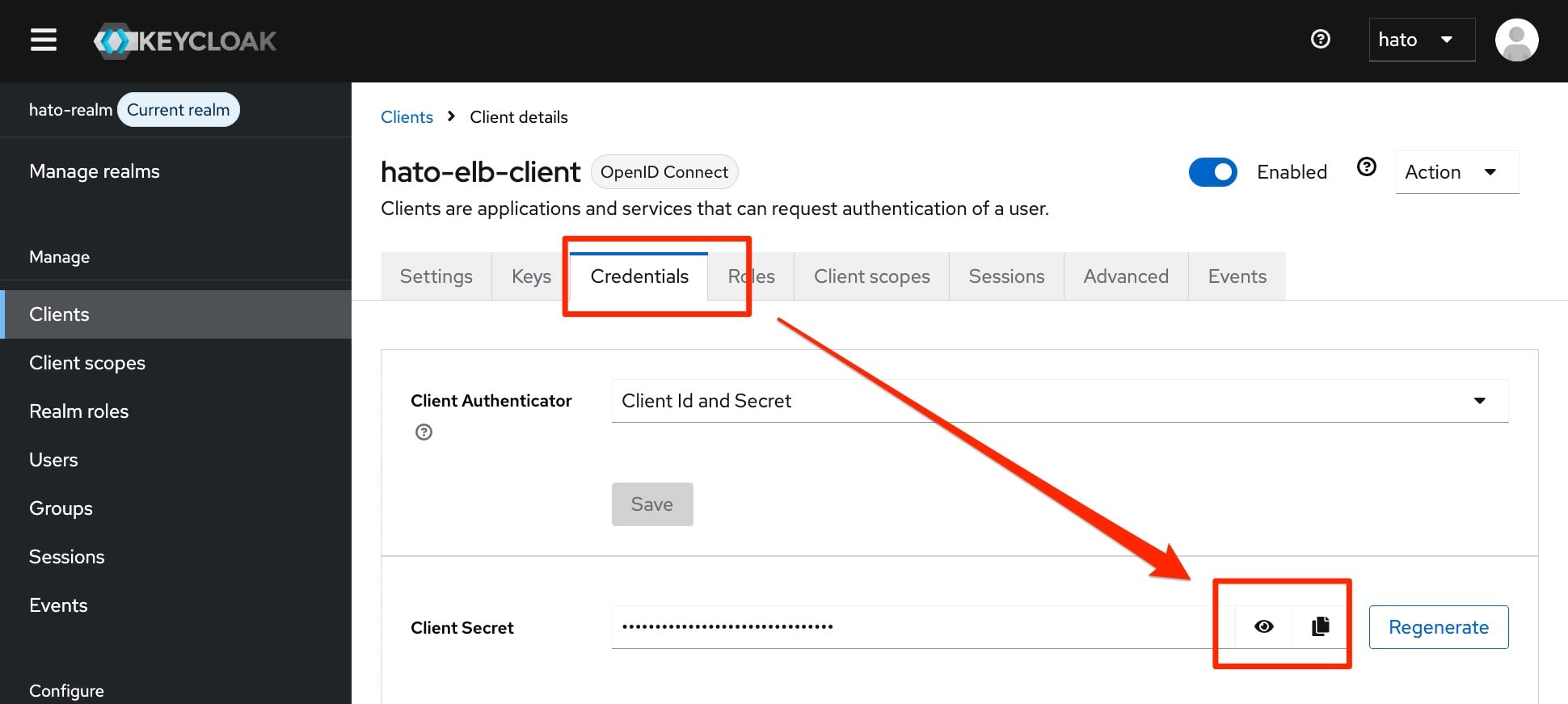The width and height of the screenshot is (1568, 704).
Task: Click the help icon next to Enabled
Action: [x=1367, y=167]
